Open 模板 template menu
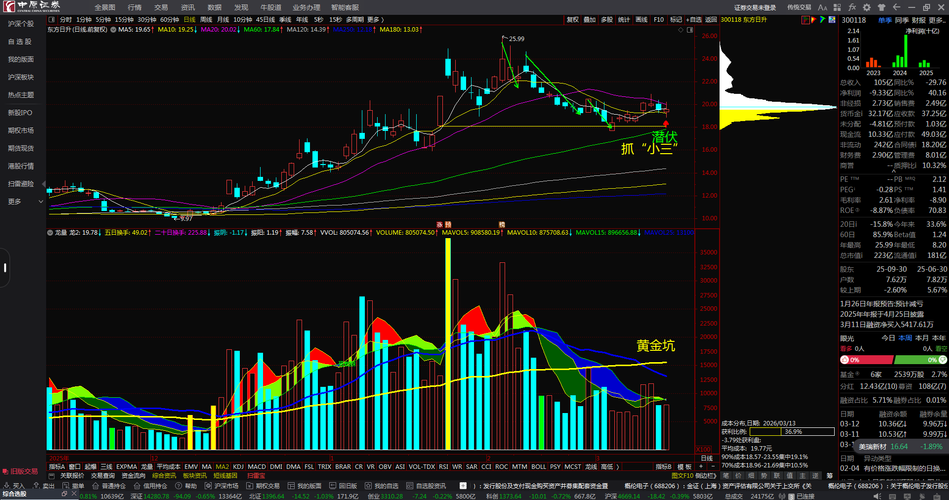Viewport: 949px width, 500px height. click(x=684, y=467)
